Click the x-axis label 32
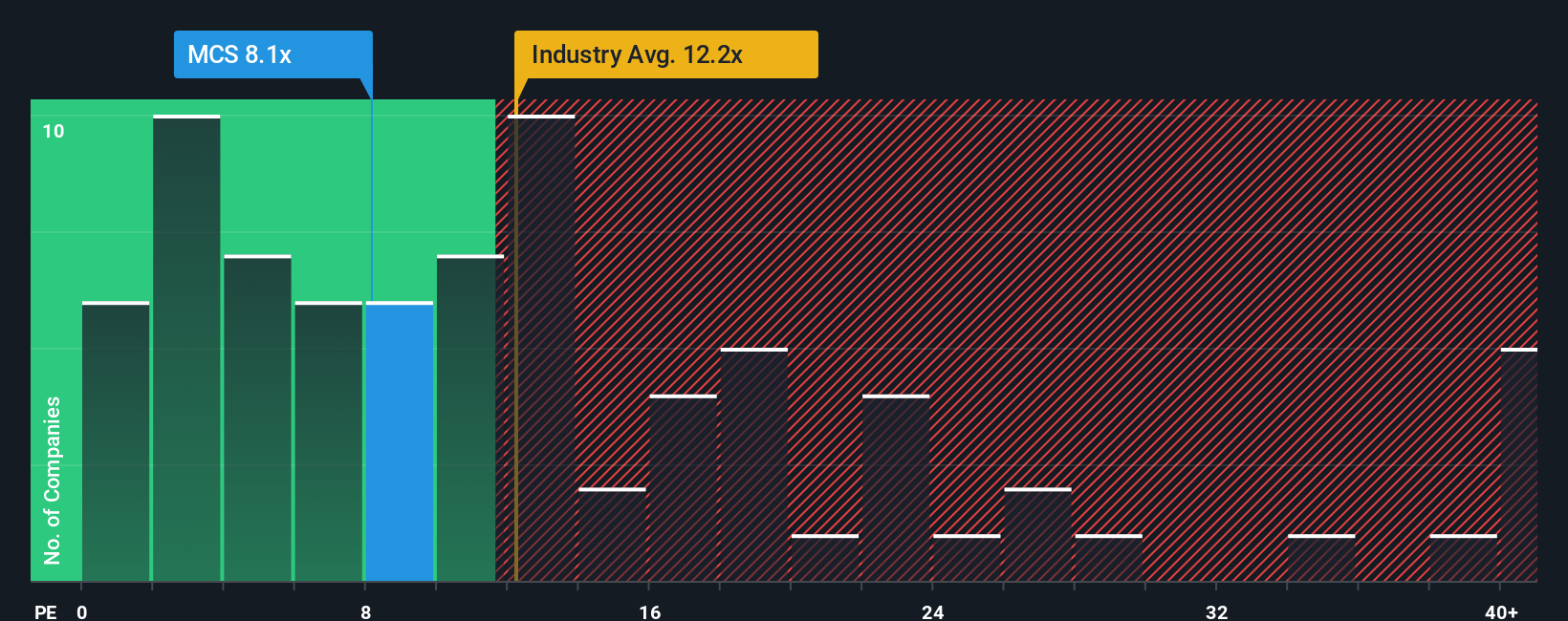The height and width of the screenshot is (621, 1568). click(1216, 611)
